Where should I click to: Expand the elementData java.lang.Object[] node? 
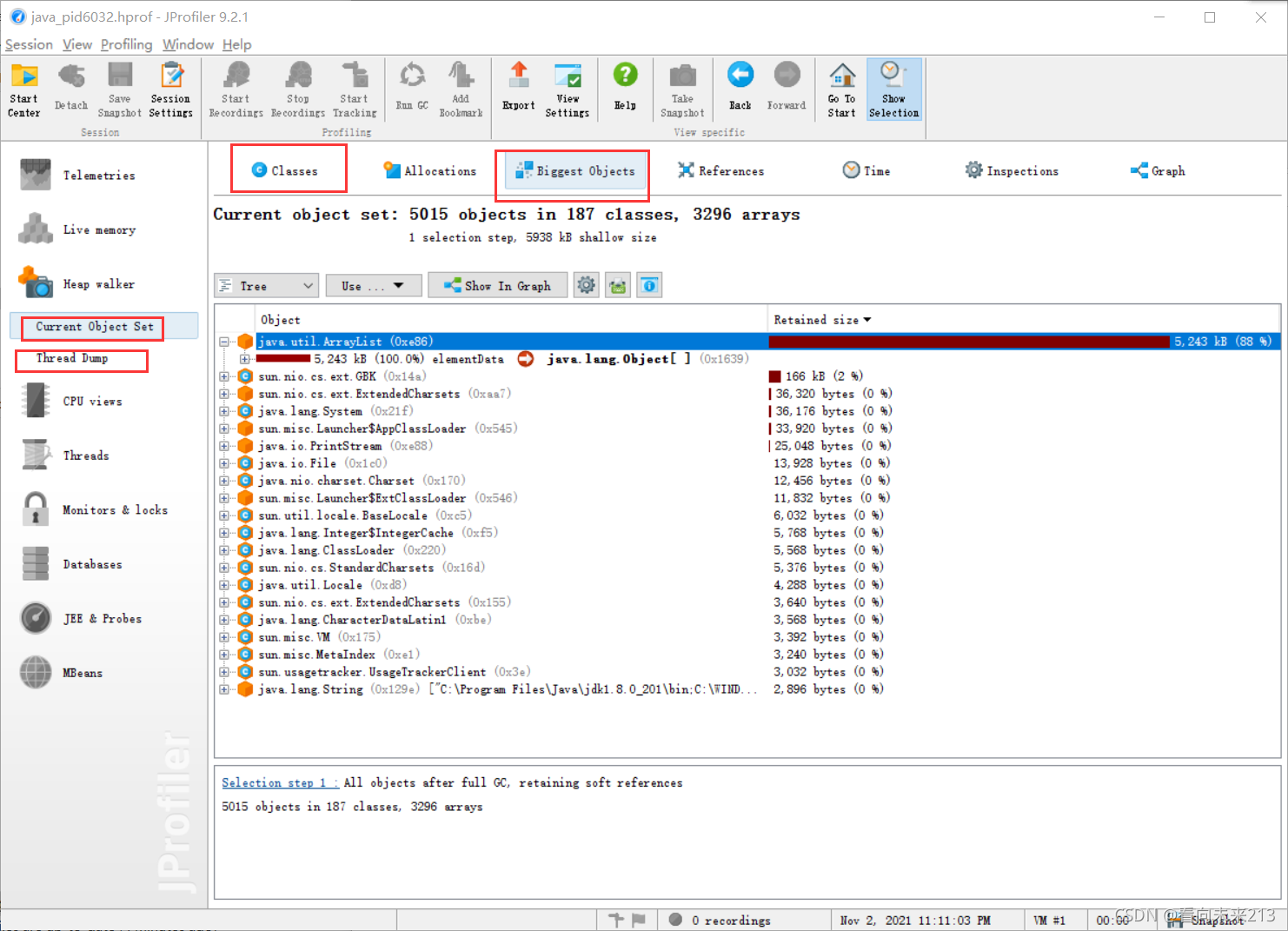245,359
